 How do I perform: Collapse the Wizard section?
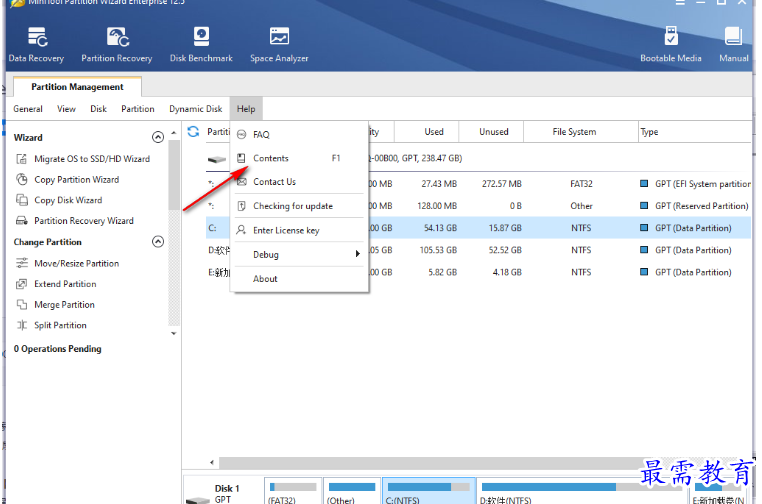pyautogui.click(x=158, y=137)
